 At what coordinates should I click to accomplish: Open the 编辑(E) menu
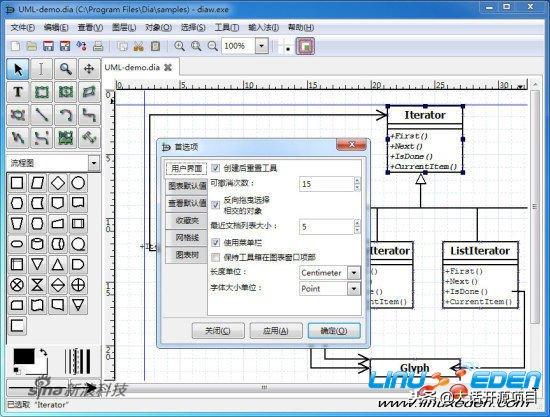(x=56, y=27)
